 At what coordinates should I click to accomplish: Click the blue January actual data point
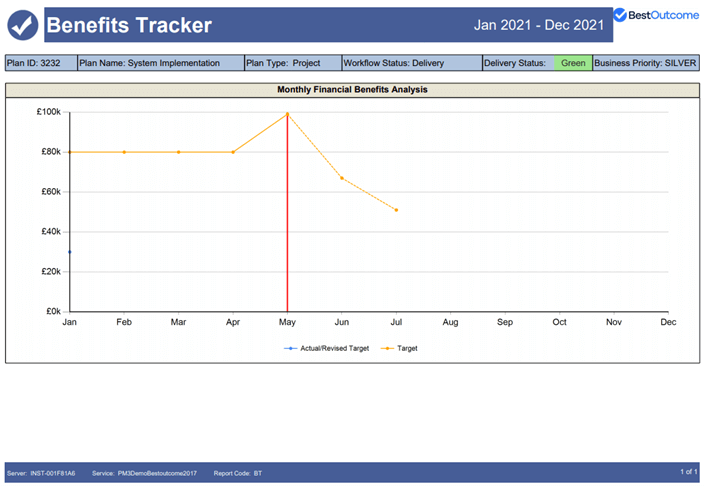pyautogui.click(x=70, y=252)
